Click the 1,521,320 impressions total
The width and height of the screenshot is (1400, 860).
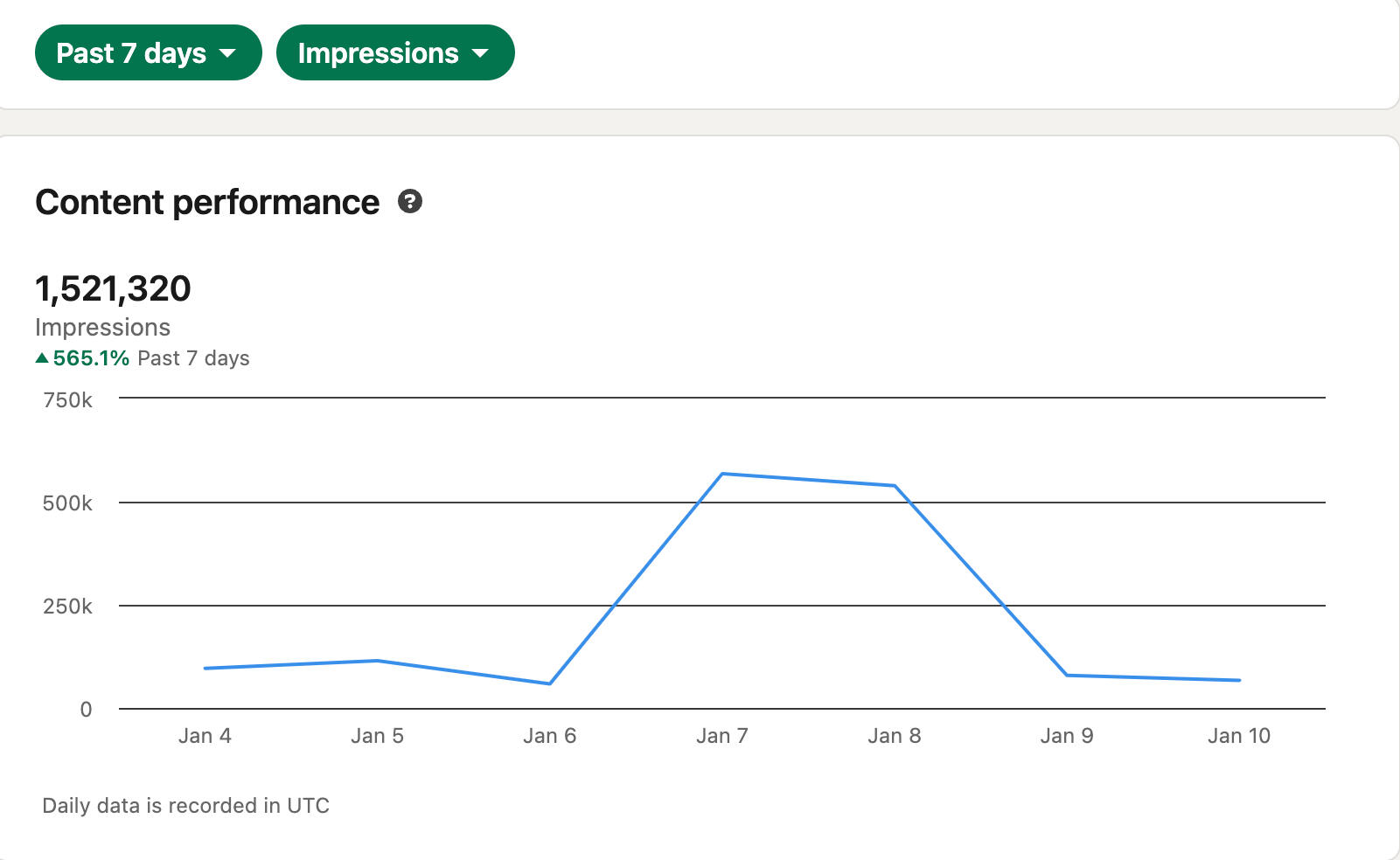point(113,289)
